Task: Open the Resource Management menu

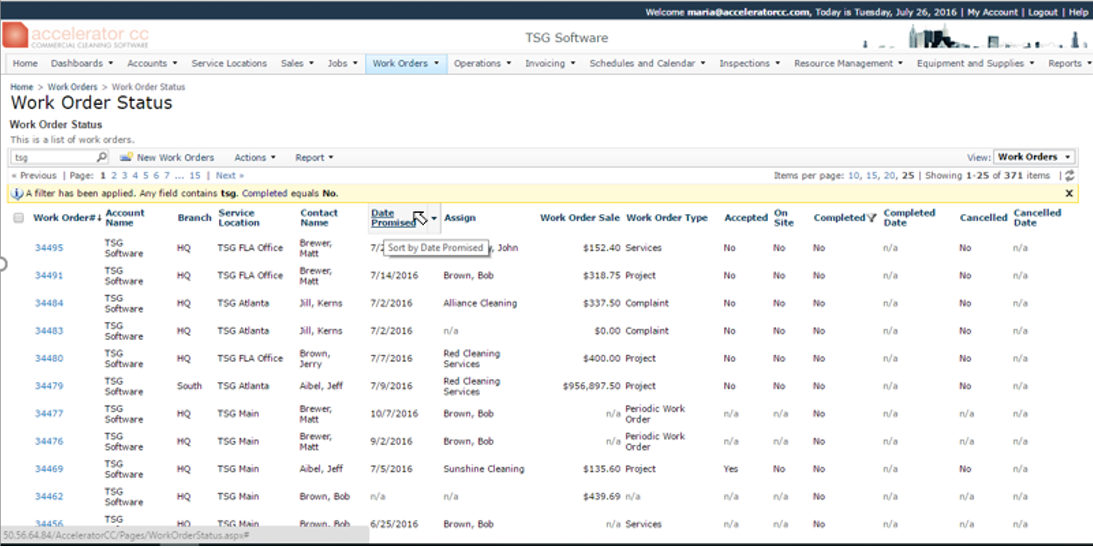Action: pyautogui.click(x=848, y=63)
